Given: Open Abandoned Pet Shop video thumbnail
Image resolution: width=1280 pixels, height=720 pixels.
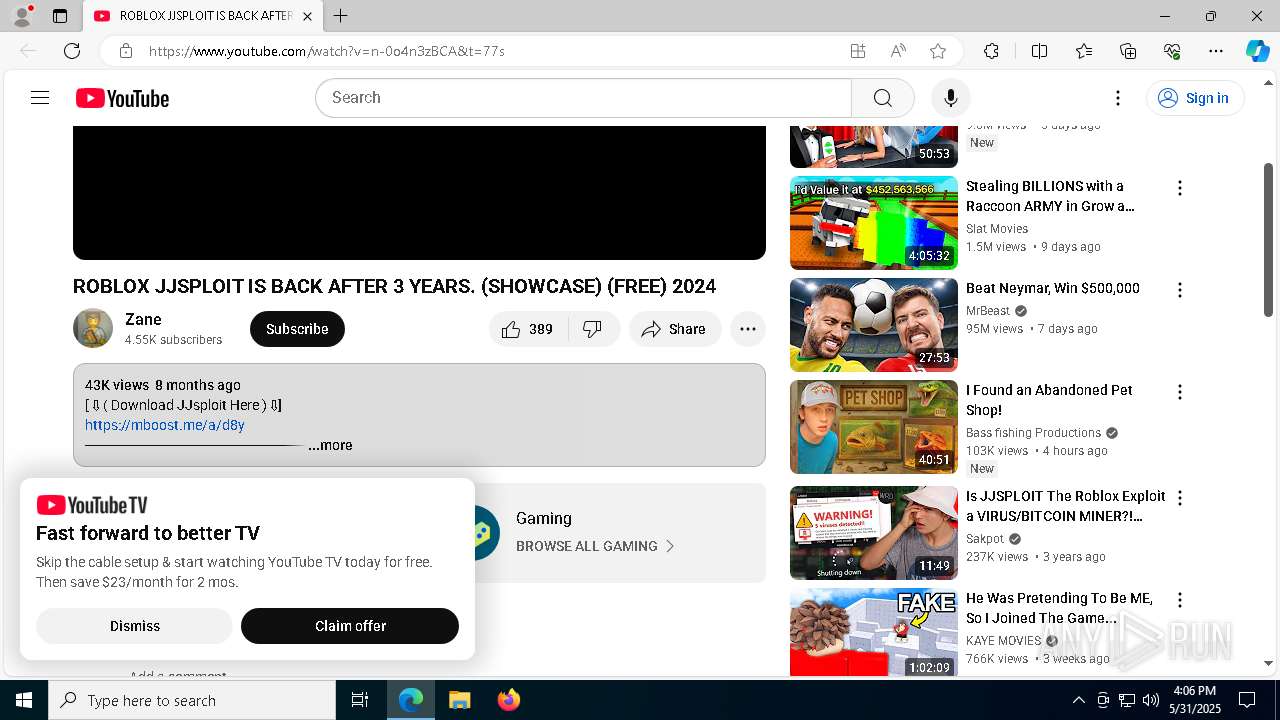Looking at the screenshot, I should coord(874,427).
